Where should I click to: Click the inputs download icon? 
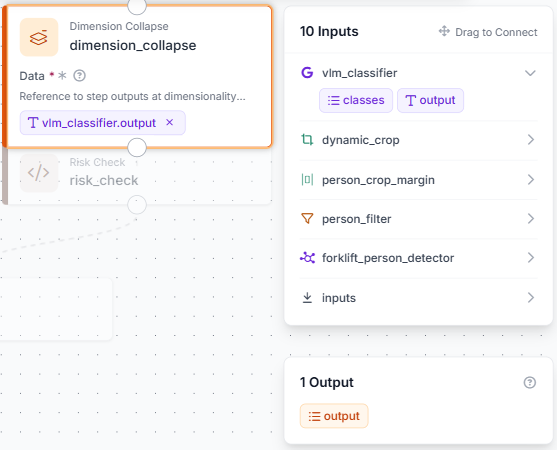307,298
